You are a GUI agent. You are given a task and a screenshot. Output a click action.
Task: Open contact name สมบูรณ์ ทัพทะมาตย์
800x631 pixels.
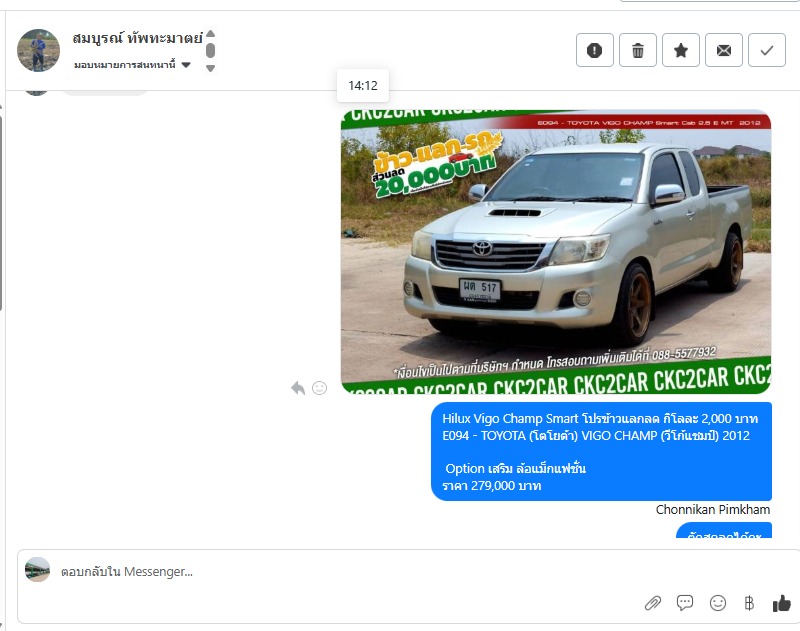tap(137, 38)
